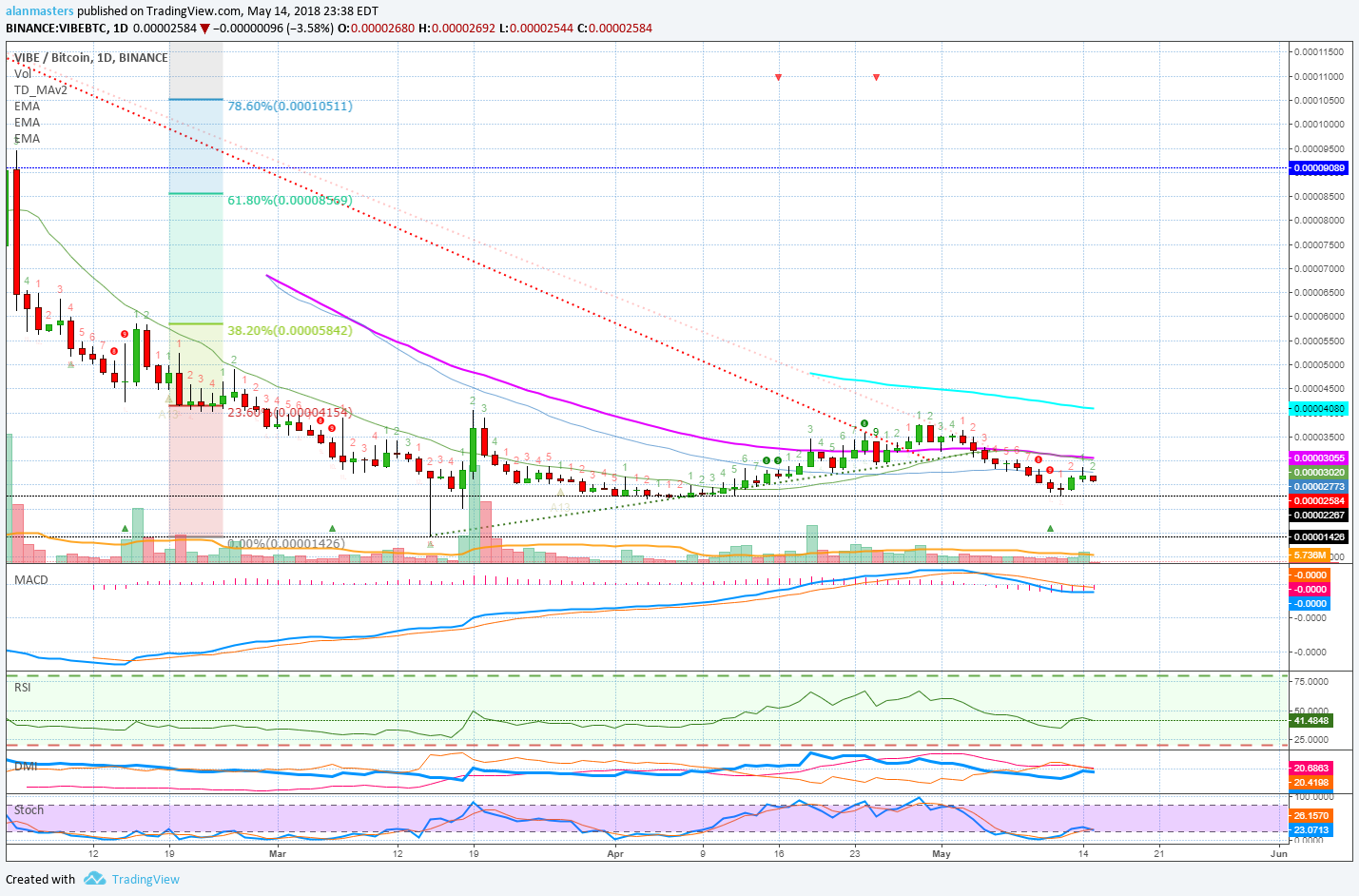Click the 0.00006000 price axis tick
The width and height of the screenshot is (1359, 896).
click(x=1319, y=317)
